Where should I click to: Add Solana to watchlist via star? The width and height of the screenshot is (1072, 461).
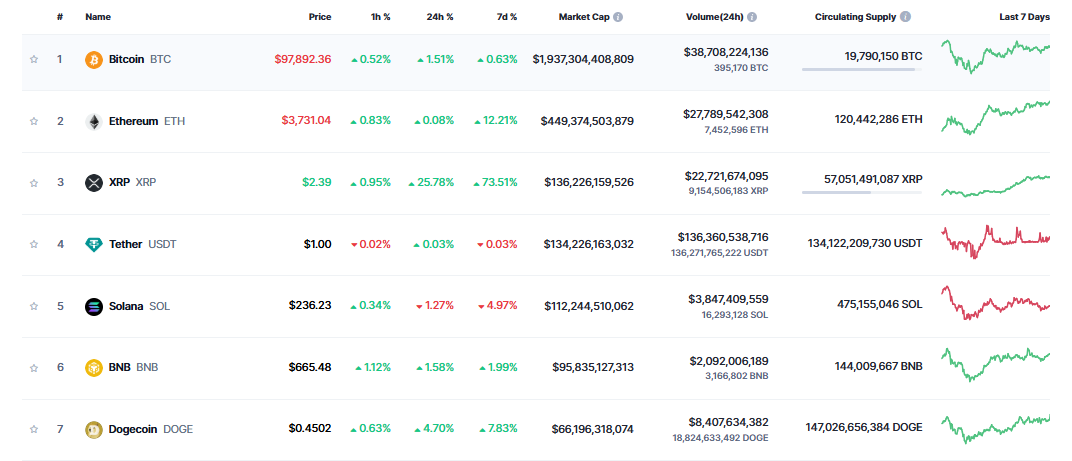point(34,306)
